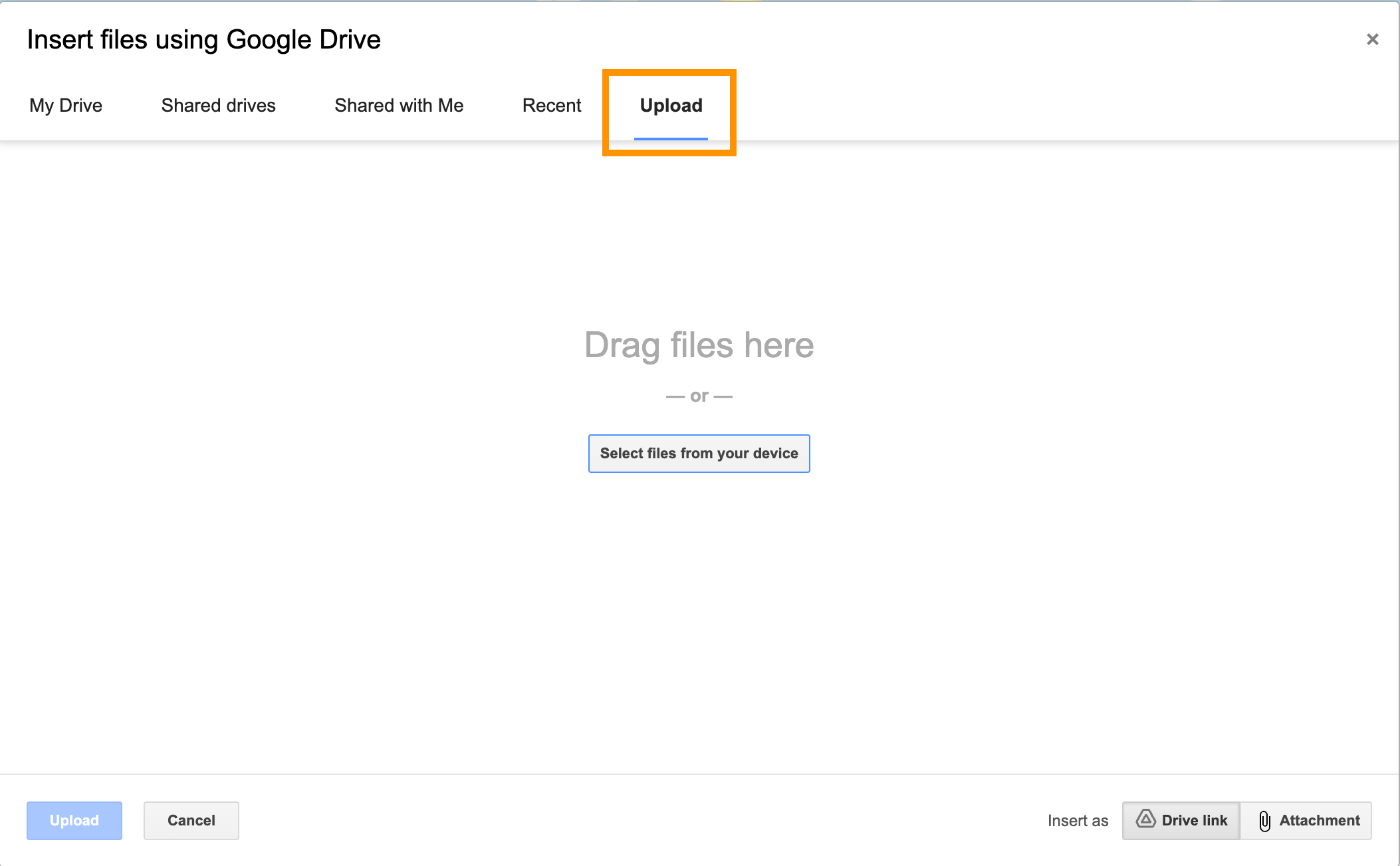
Task: Switch to the Shared drives tab
Action: [218, 105]
